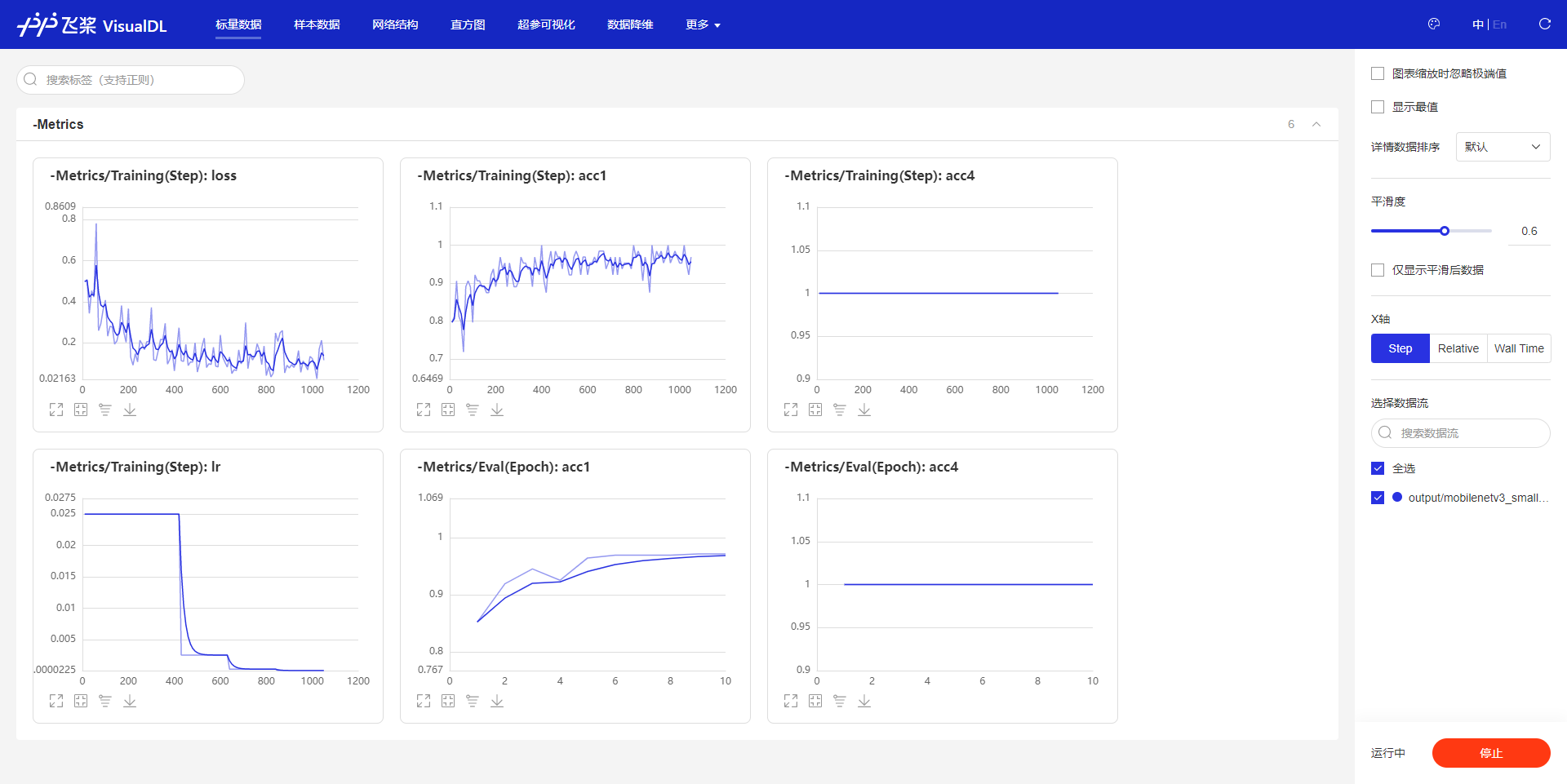The image size is (1567, 784).
Task: Select Step as X-axis
Action: point(1401,348)
